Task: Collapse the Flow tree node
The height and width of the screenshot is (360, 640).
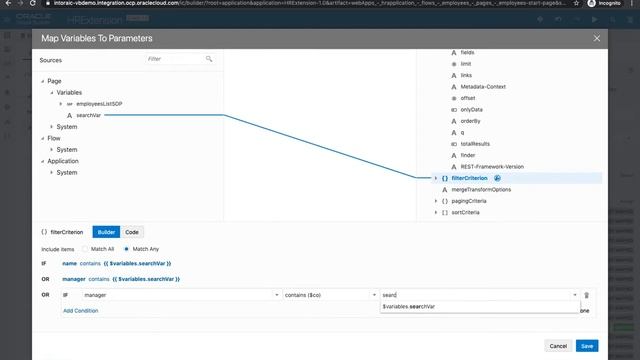Action: pos(42,138)
